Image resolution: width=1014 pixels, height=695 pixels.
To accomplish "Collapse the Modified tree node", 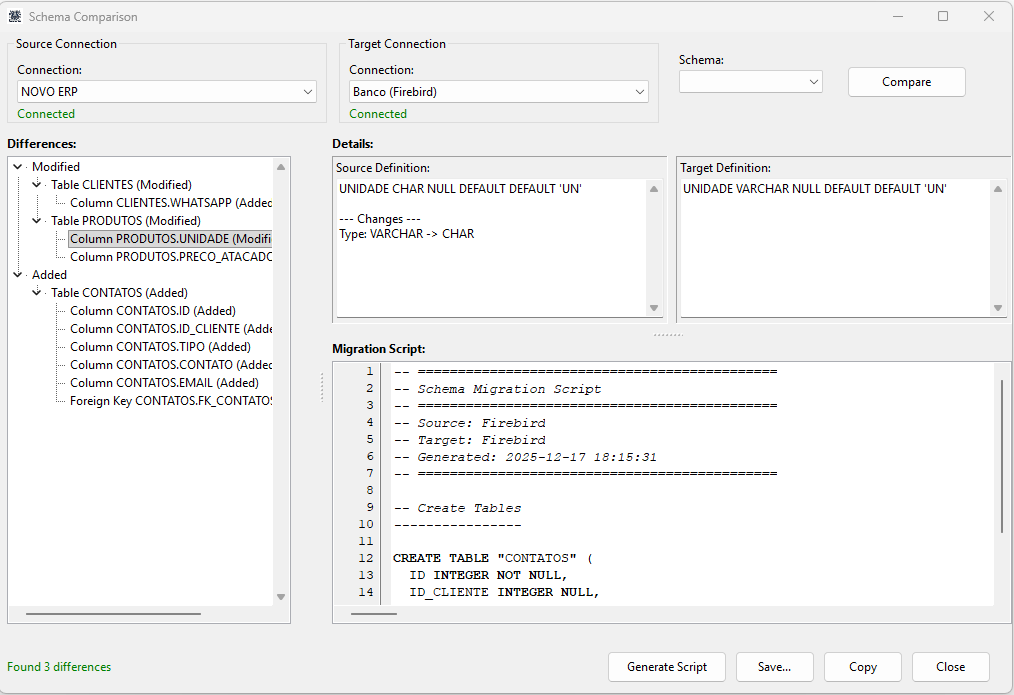I will point(18,167).
